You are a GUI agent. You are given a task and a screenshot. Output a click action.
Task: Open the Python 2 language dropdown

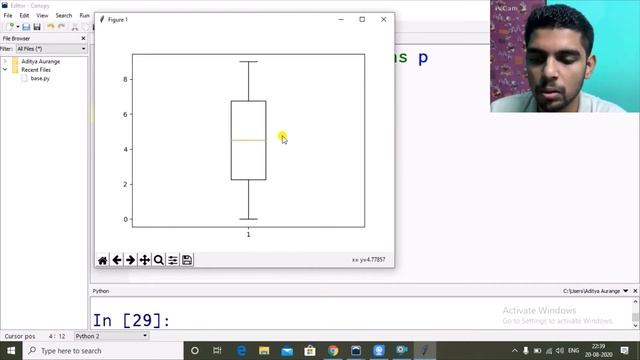[111, 336]
